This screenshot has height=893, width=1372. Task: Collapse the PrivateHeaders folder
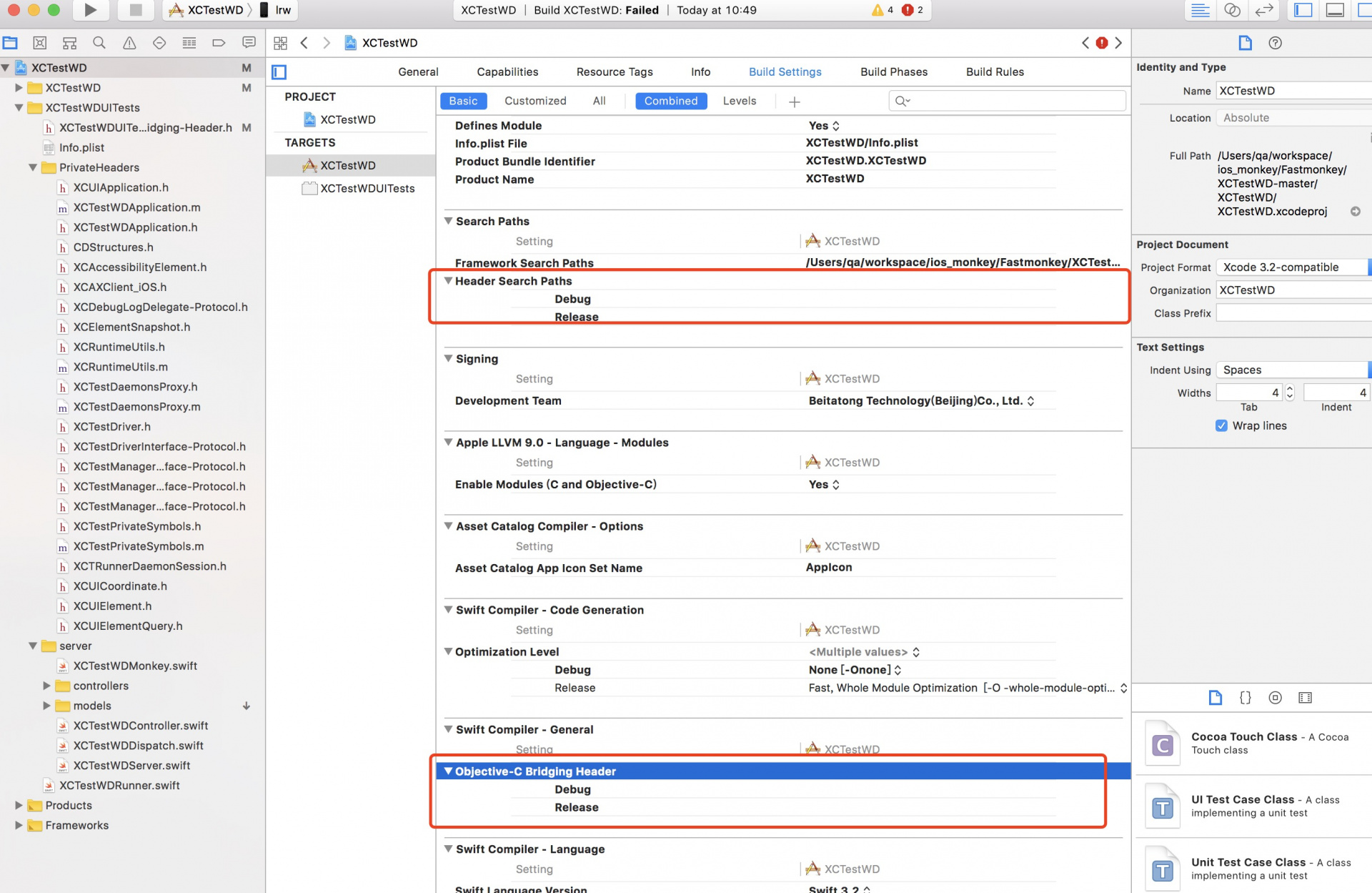pyautogui.click(x=33, y=167)
